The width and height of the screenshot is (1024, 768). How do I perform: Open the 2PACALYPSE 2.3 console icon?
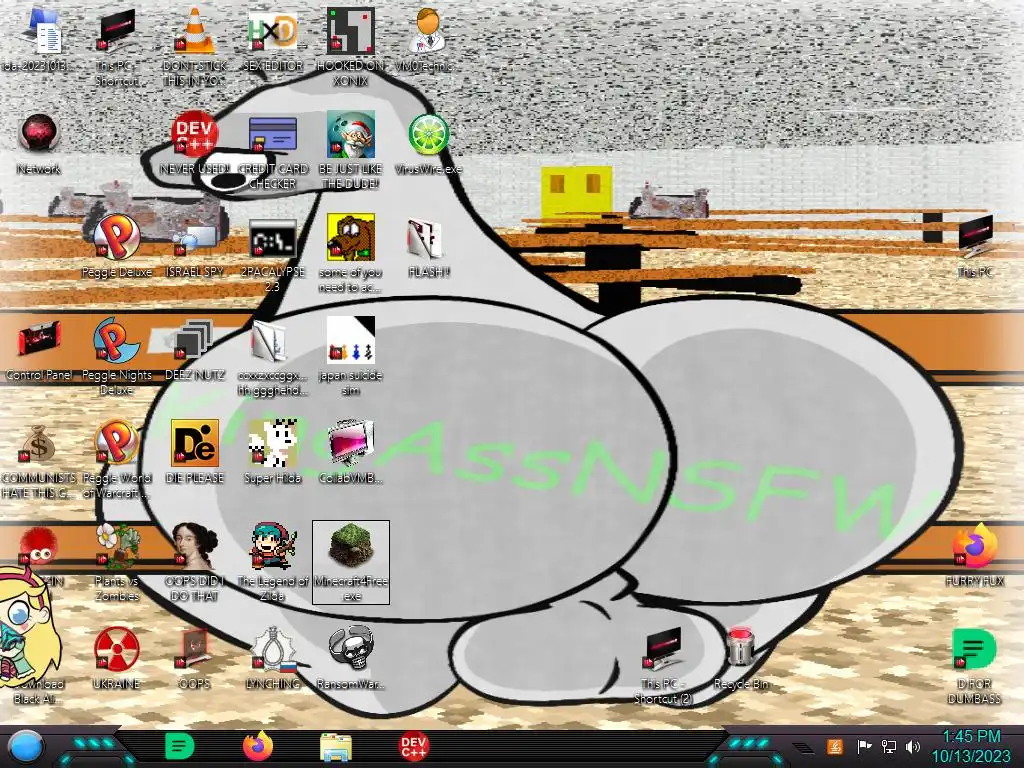(x=273, y=254)
